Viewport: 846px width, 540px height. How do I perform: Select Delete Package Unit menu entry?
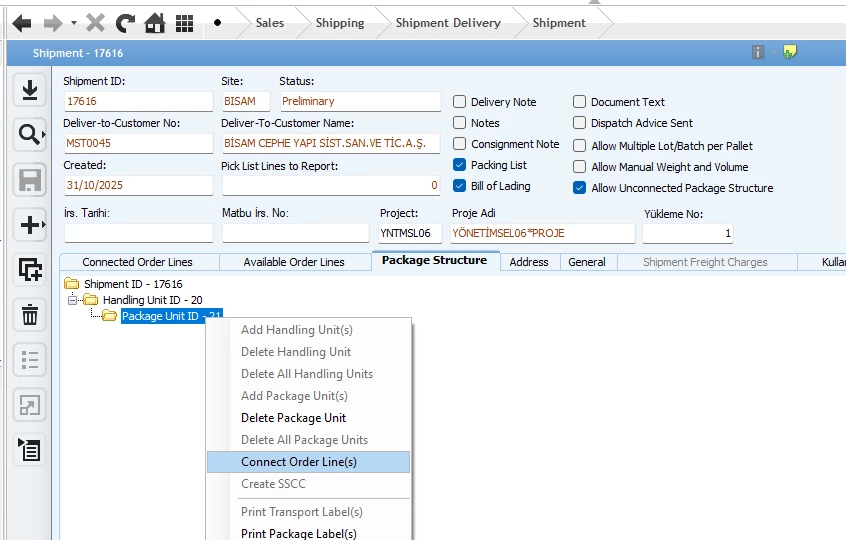(x=293, y=418)
